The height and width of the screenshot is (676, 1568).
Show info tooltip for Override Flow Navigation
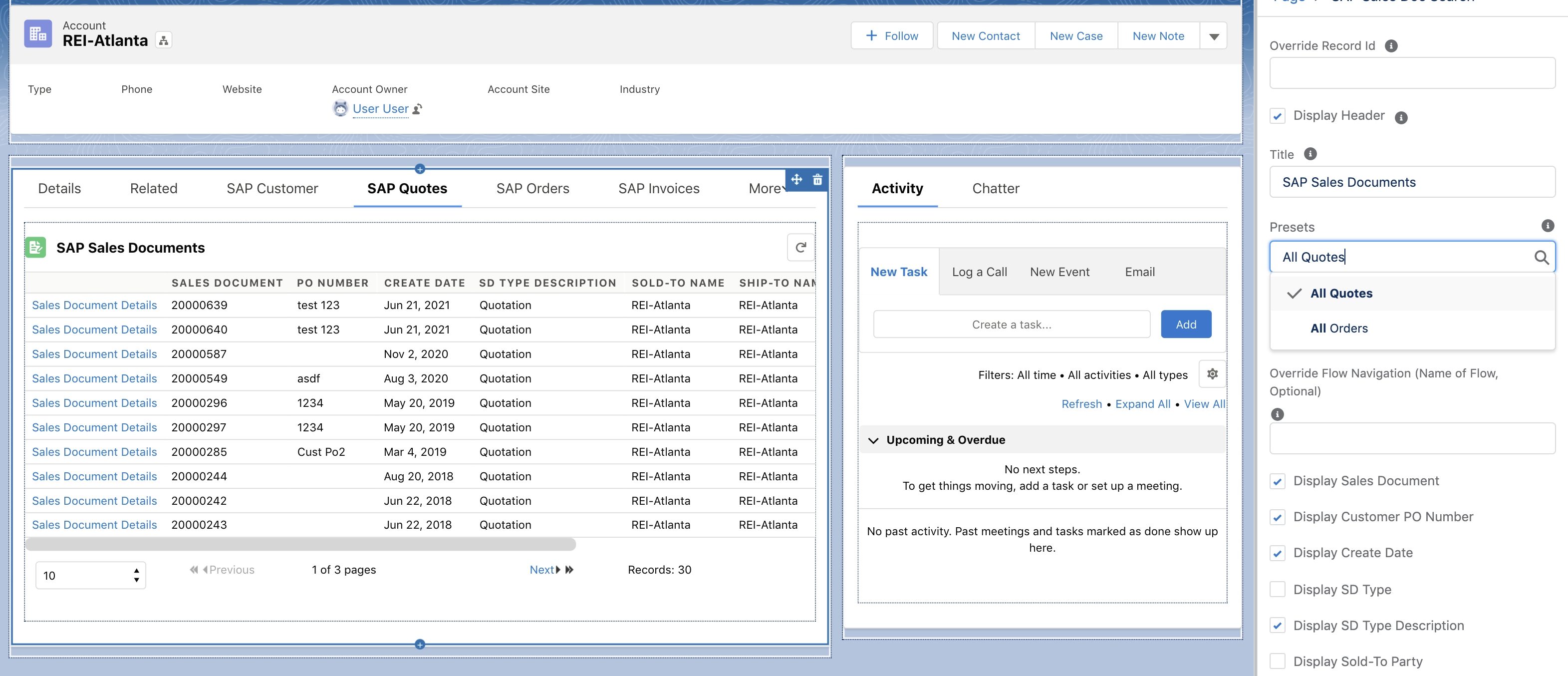coord(1277,414)
